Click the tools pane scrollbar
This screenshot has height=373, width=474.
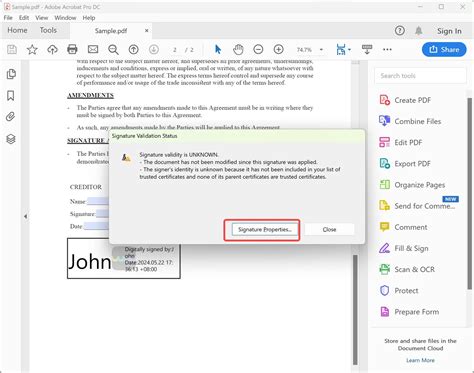pos(470,193)
